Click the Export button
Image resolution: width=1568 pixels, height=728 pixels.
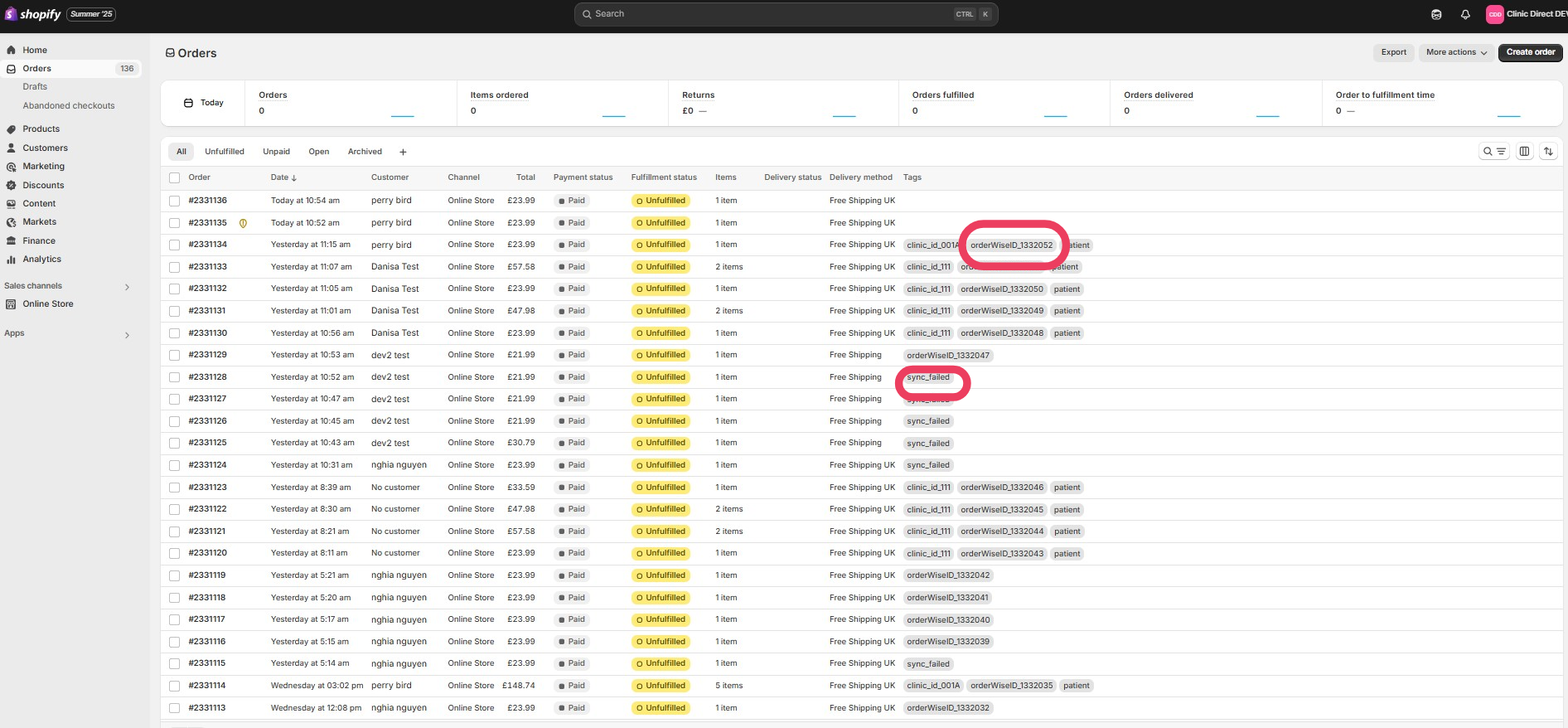1393,52
